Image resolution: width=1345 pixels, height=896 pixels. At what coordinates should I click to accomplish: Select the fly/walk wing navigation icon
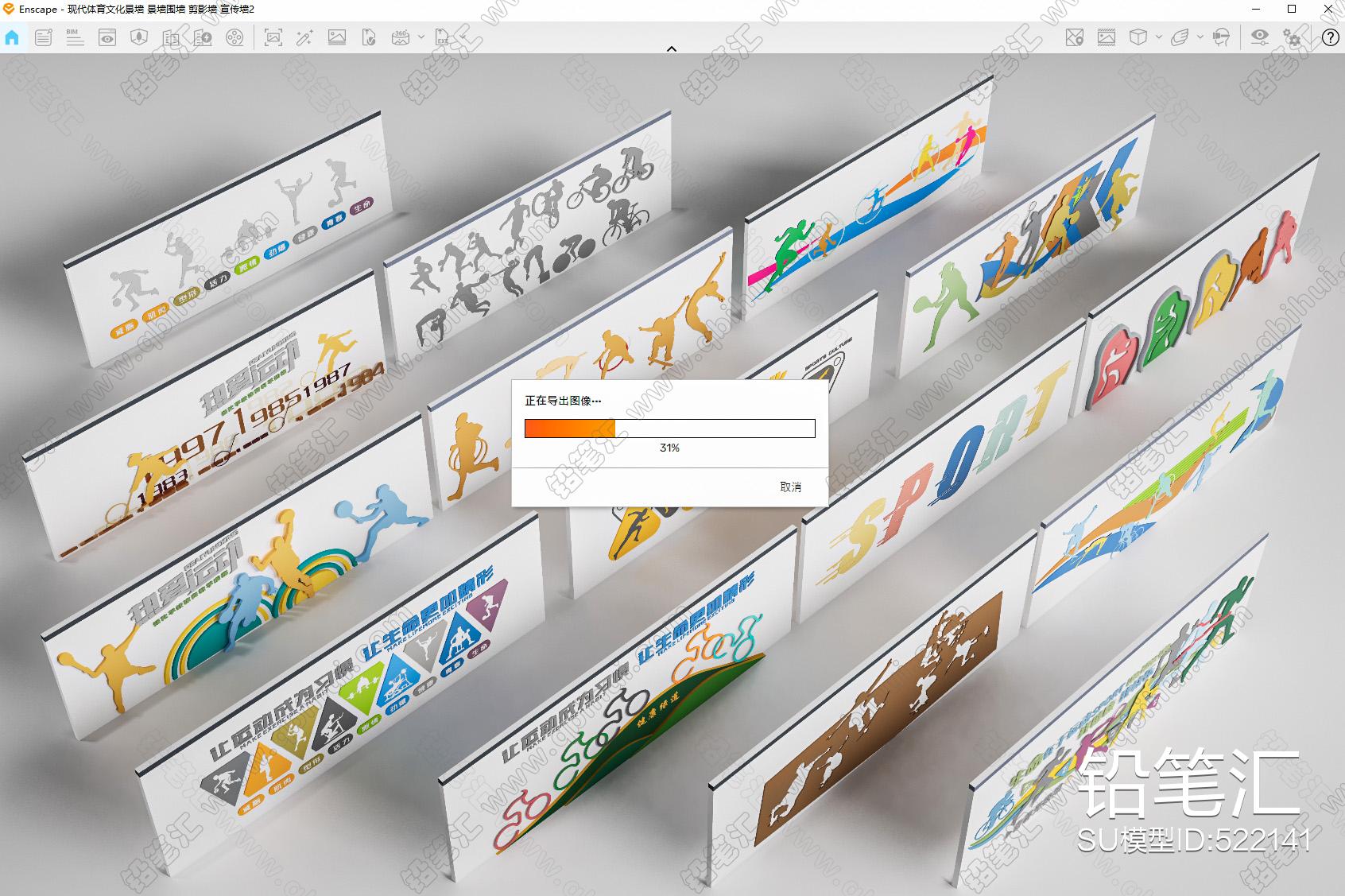[x=1180, y=37]
